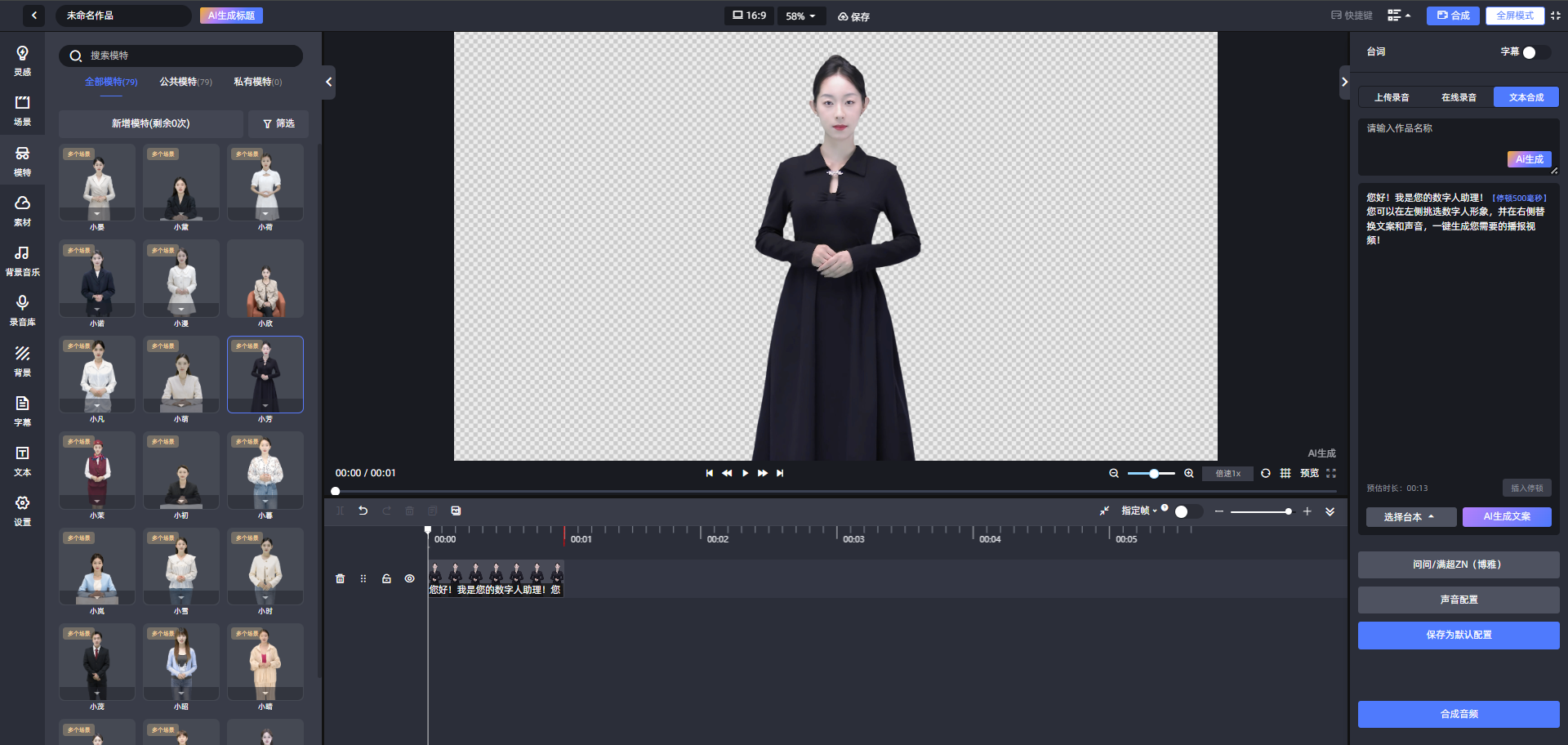This screenshot has width=1568, height=745.
Task: Zoom in the preview canvas
Action: (x=1189, y=473)
